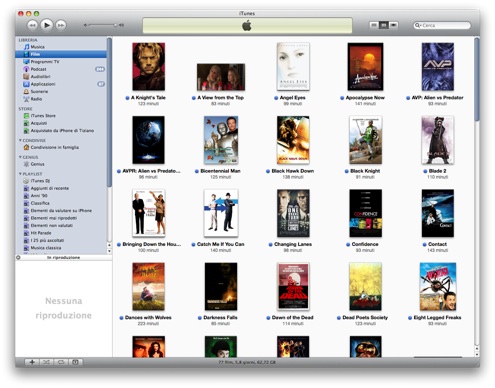Open the iTunes Store
The width and height of the screenshot is (495, 388).
click(x=43, y=116)
